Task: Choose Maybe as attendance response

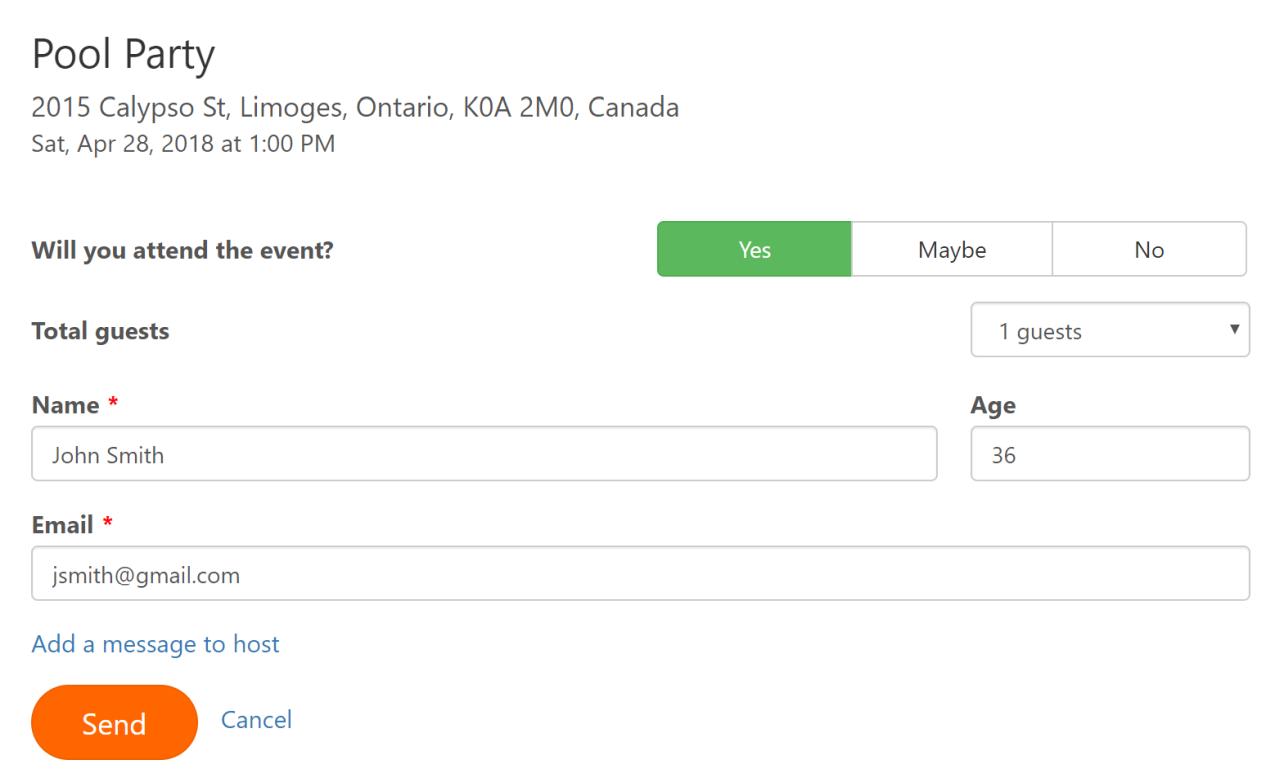Action: (952, 249)
